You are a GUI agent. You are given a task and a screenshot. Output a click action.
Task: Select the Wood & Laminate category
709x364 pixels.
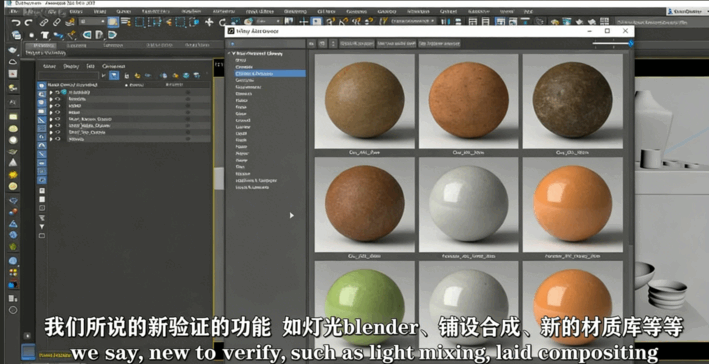252,187
